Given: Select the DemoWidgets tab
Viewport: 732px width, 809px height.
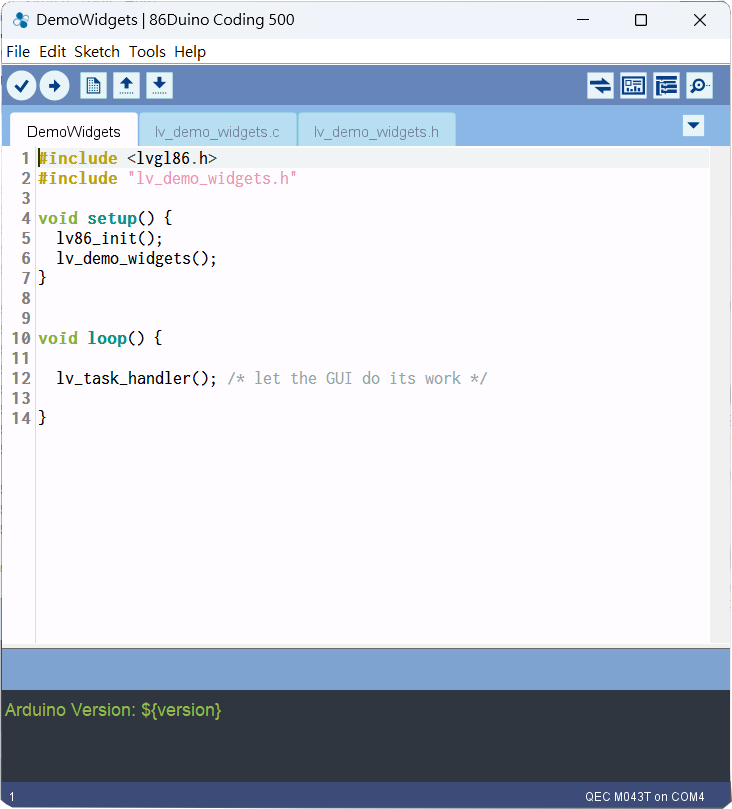Looking at the screenshot, I should click(x=74, y=132).
